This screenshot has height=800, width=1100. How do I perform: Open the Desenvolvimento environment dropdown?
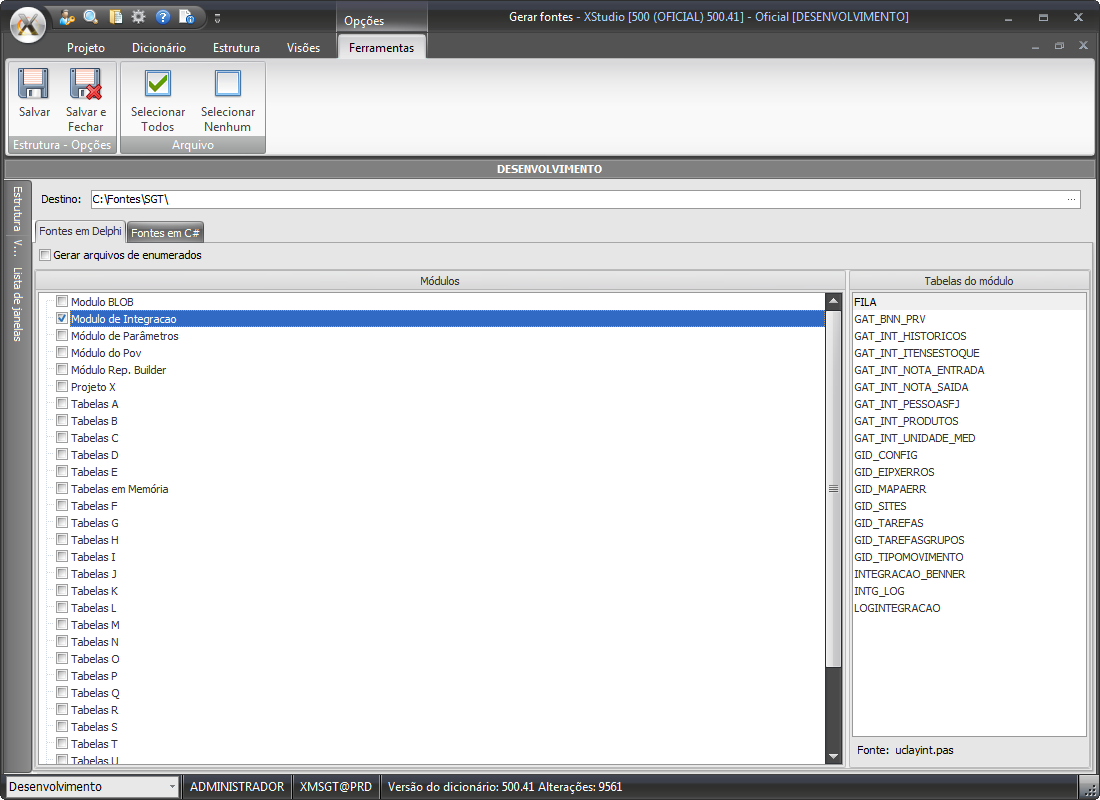[172, 787]
